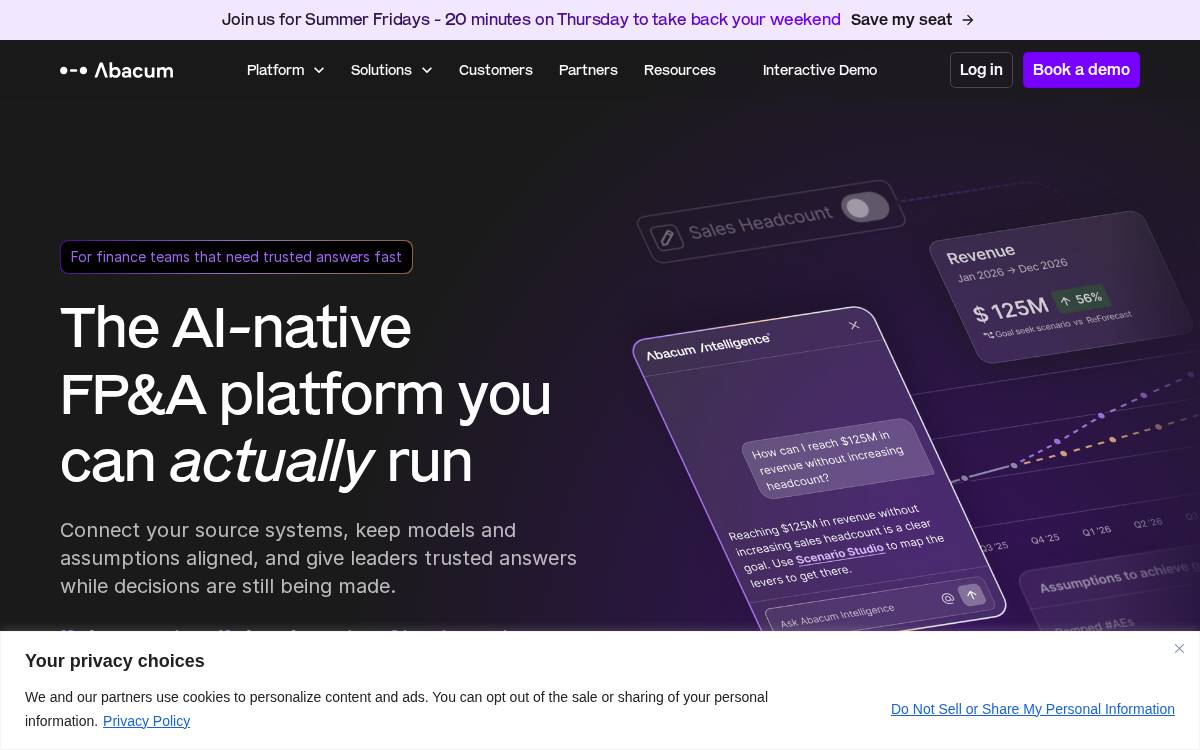The image size is (1200, 750).
Task: Open the Platform dropdown menu
Action: (285, 70)
